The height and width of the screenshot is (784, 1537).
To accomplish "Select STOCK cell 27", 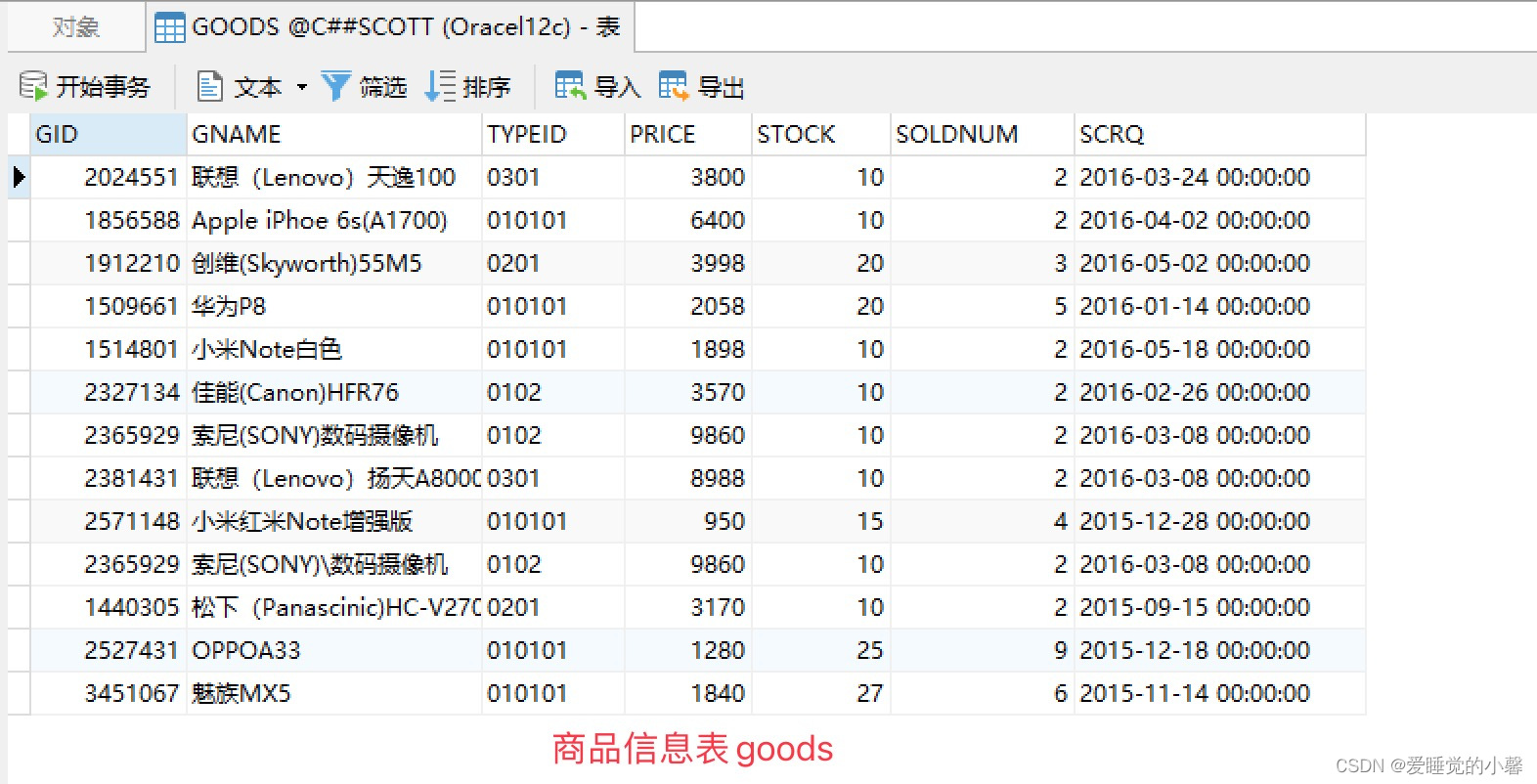I will click(x=821, y=693).
